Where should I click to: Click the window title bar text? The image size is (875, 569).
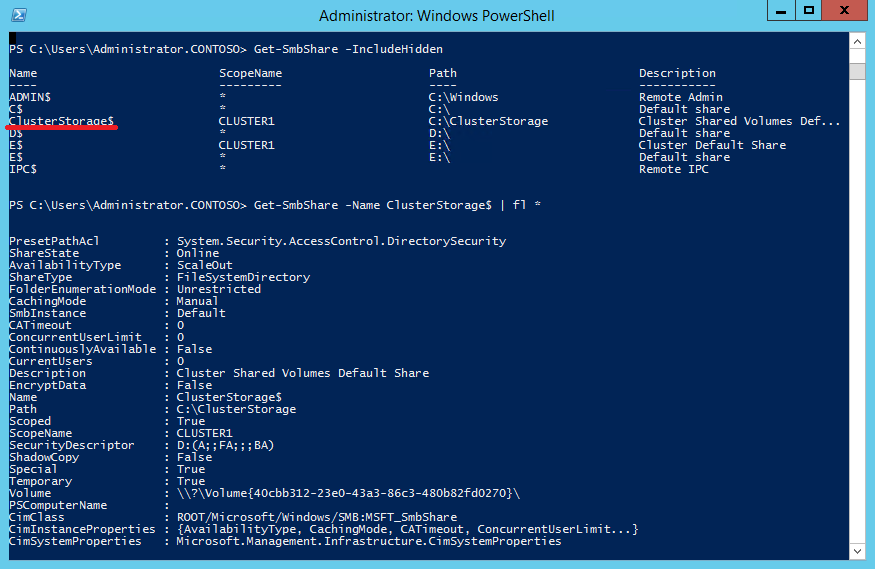436,15
